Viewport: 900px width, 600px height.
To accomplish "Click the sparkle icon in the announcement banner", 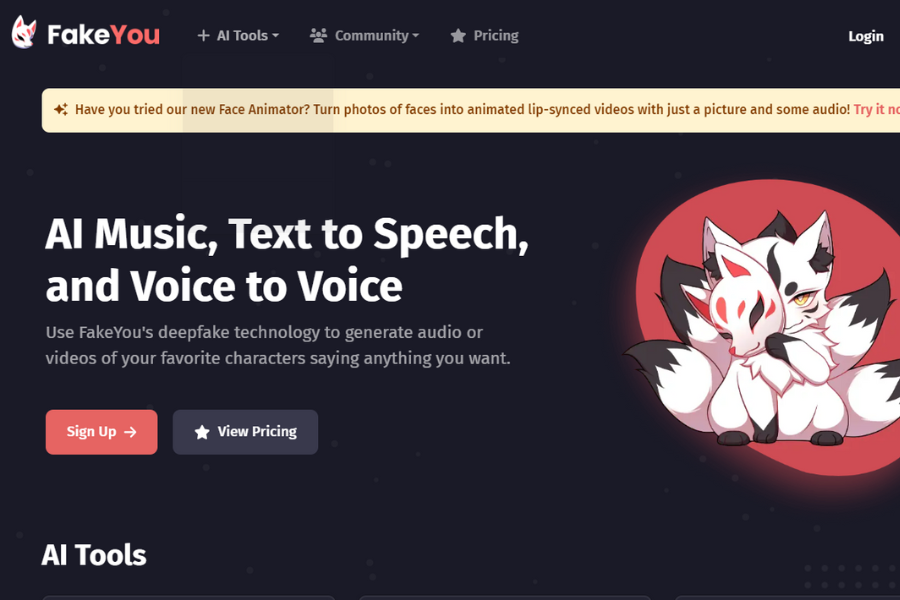I will [61, 109].
